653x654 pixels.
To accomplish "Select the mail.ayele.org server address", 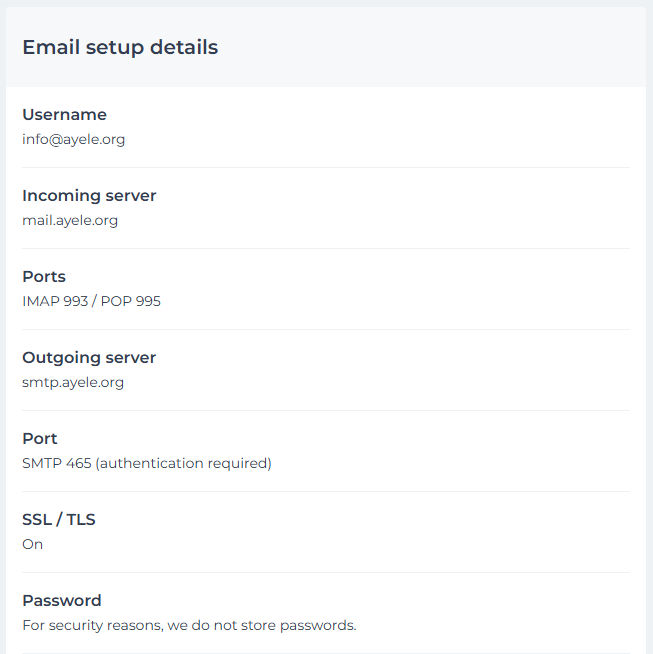I will click(70, 220).
